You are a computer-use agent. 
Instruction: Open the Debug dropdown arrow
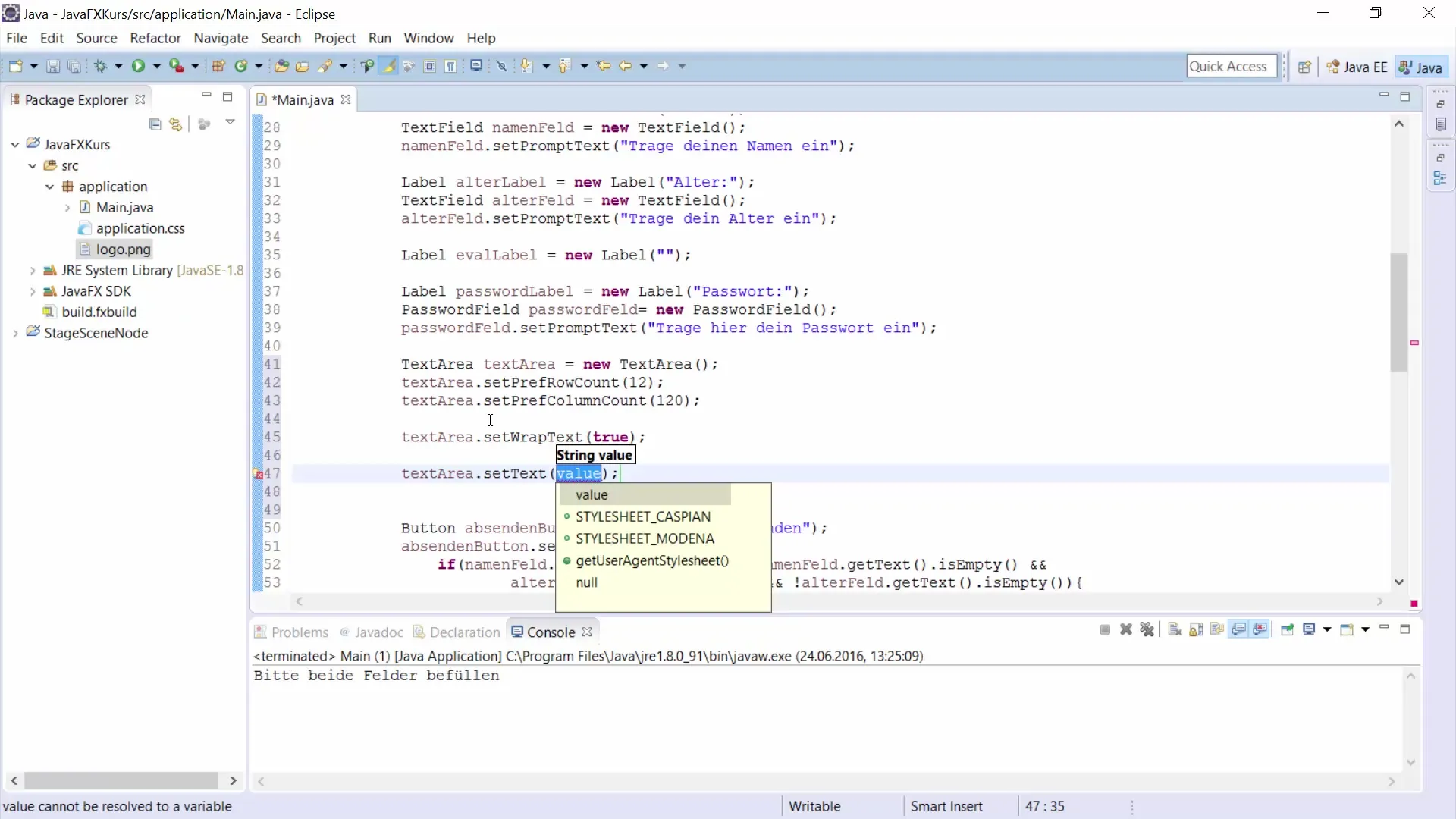coord(118,66)
